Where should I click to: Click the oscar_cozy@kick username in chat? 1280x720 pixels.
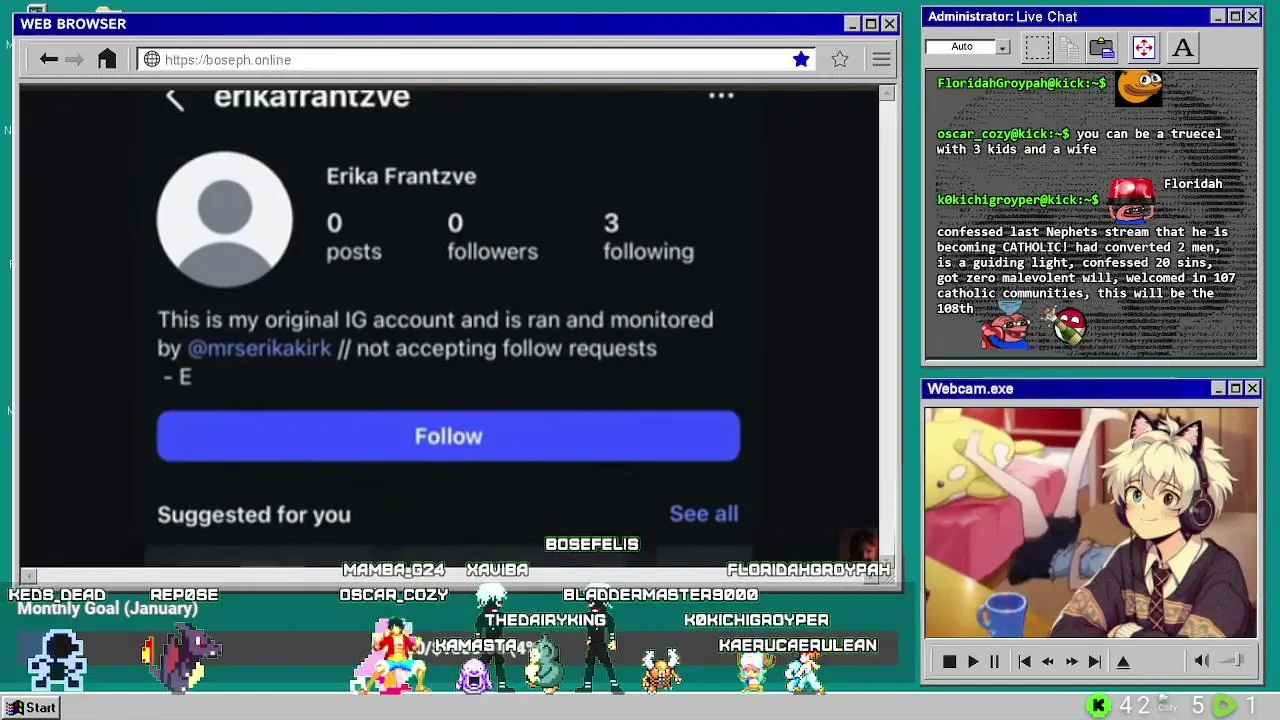(1004, 134)
